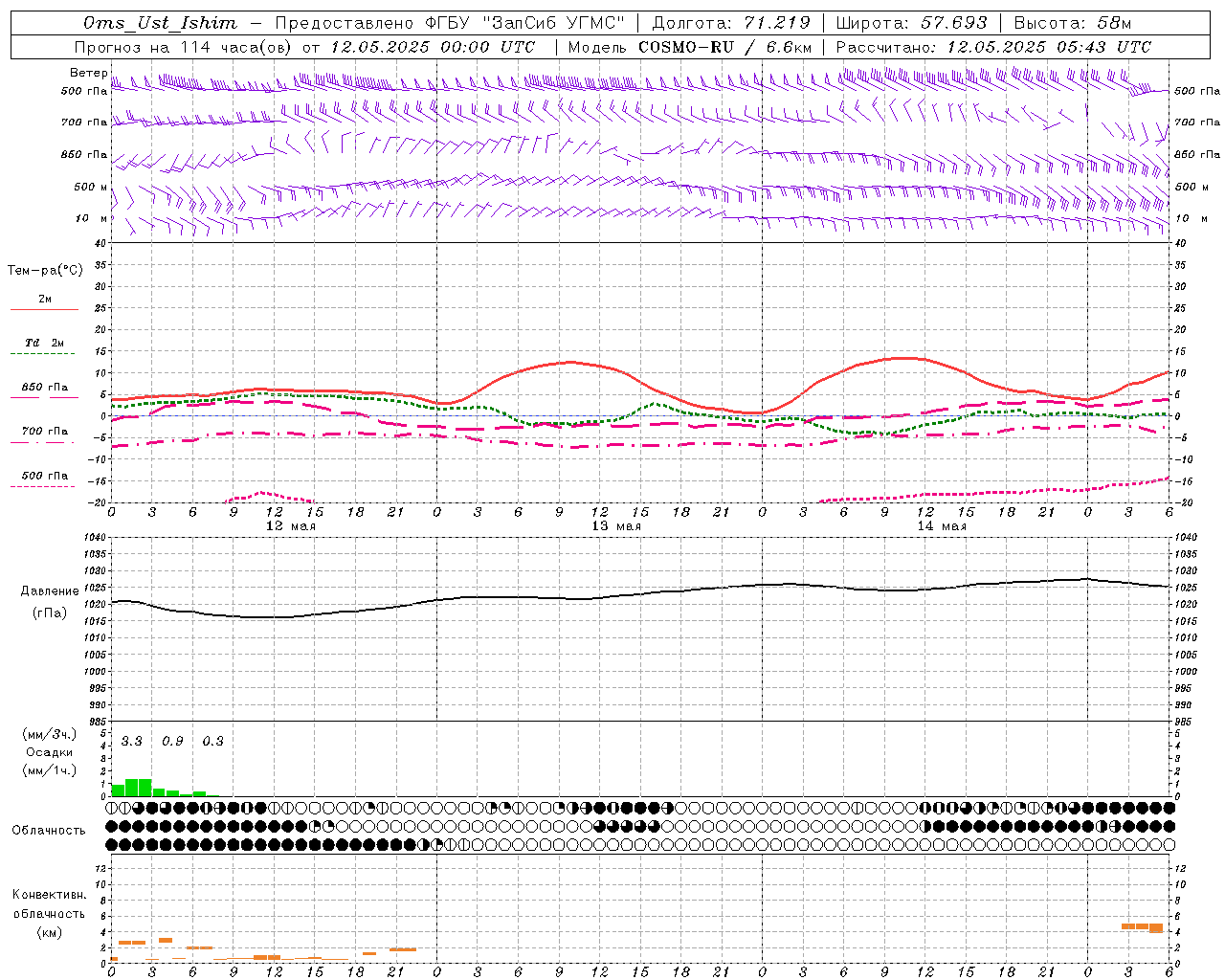1225x980 pixels.
Task: Click the 14 мая date label
Action: (942, 526)
